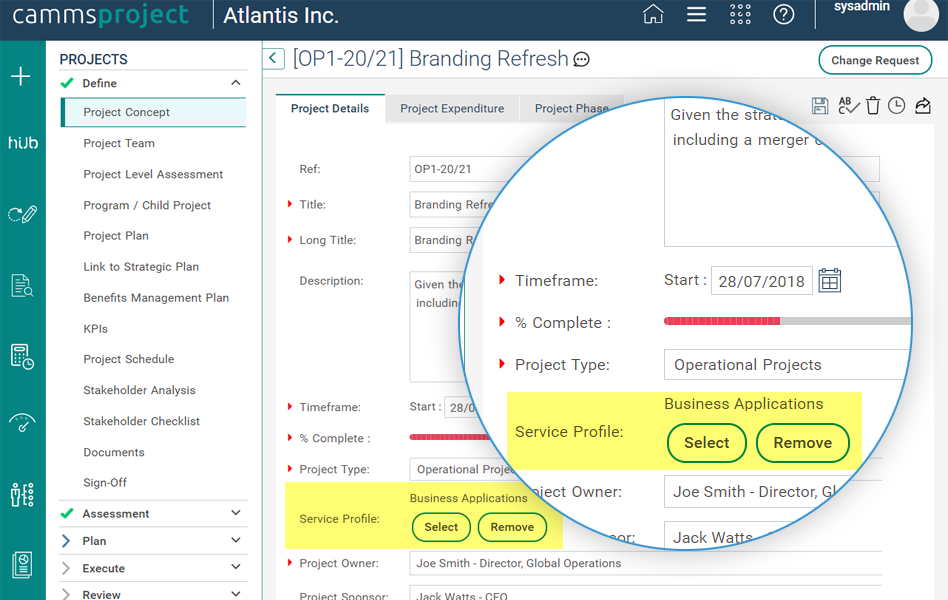
Task: Click the small Select button under Service Profile
Action: (441, 527)
